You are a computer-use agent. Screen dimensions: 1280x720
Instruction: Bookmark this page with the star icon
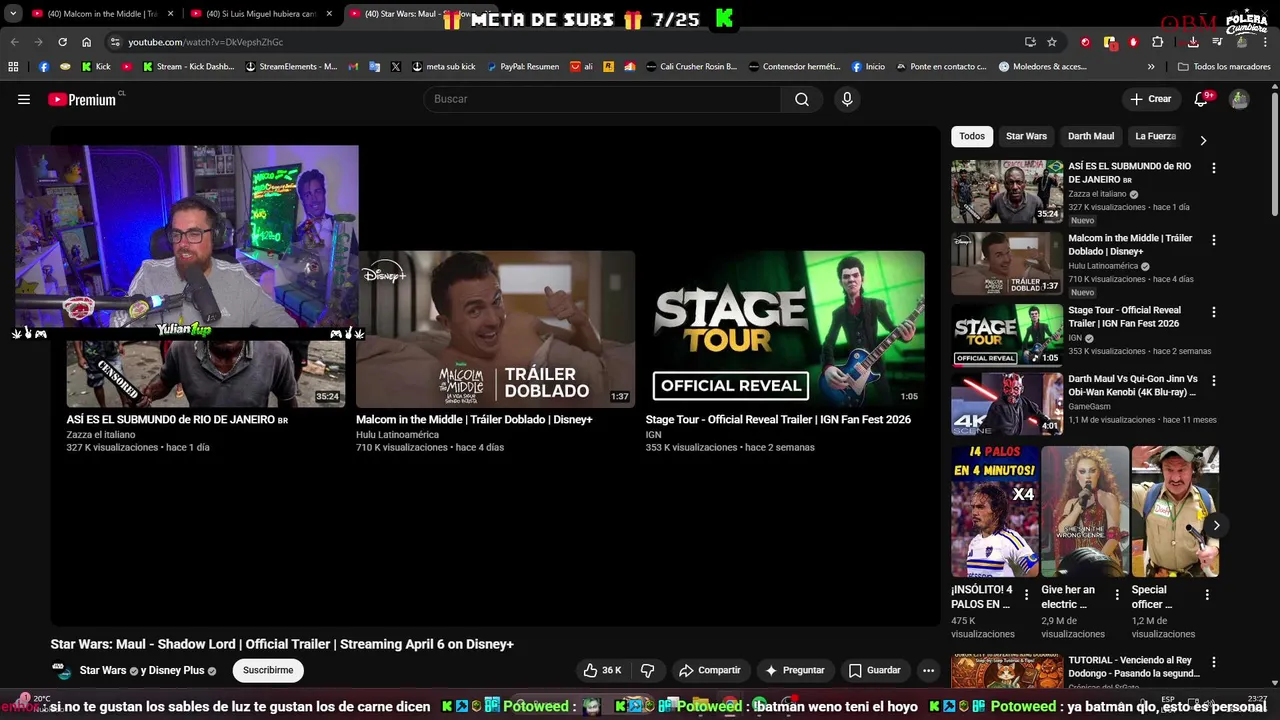(x=1052, y=42)
